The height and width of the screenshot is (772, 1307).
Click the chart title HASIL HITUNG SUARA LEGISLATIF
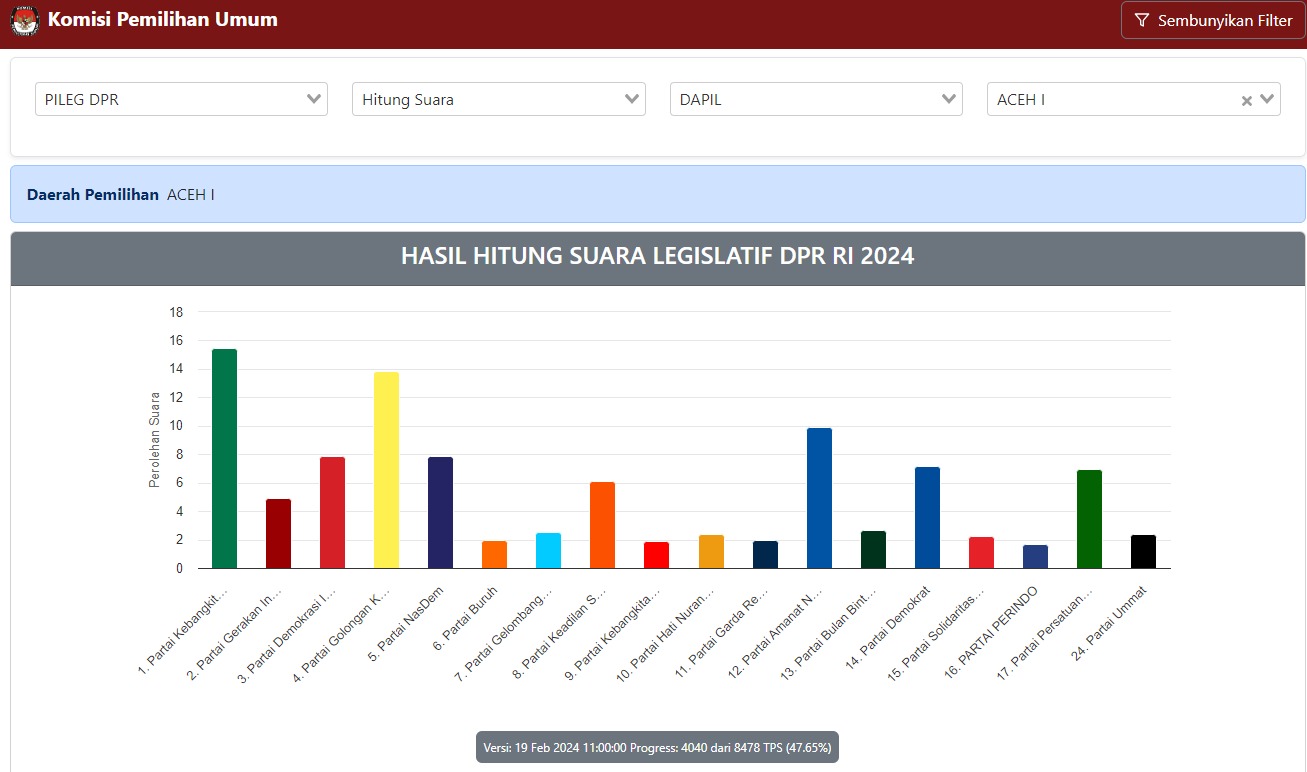(x=656, y=256)
